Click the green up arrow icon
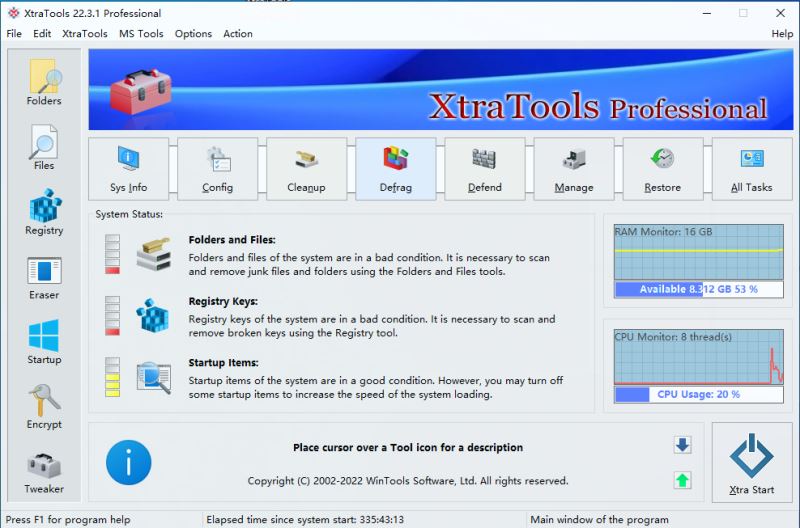 tap(682, 480)
